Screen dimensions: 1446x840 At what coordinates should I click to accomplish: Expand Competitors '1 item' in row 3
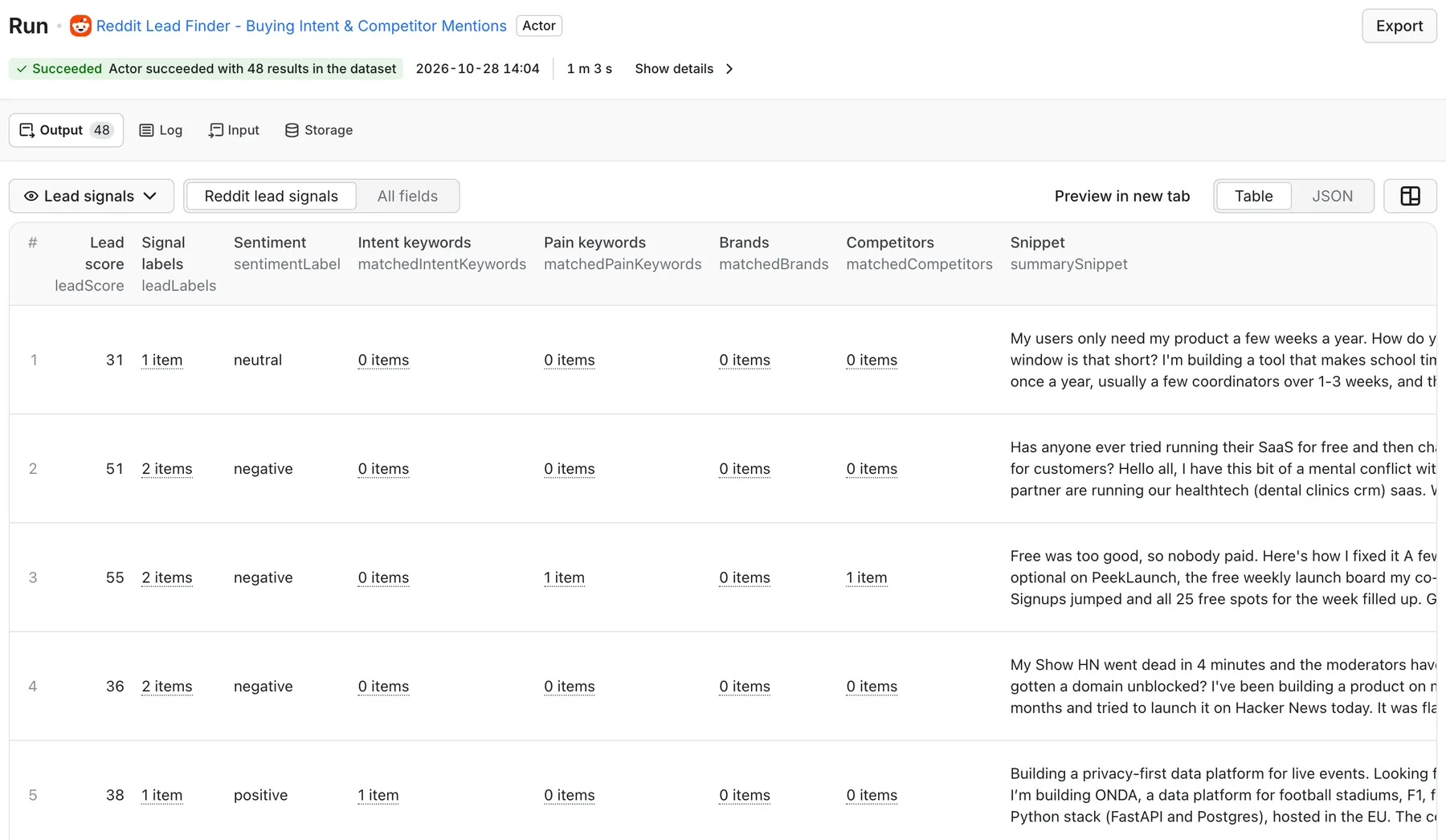pyautogui.click(x=867, y=577)
